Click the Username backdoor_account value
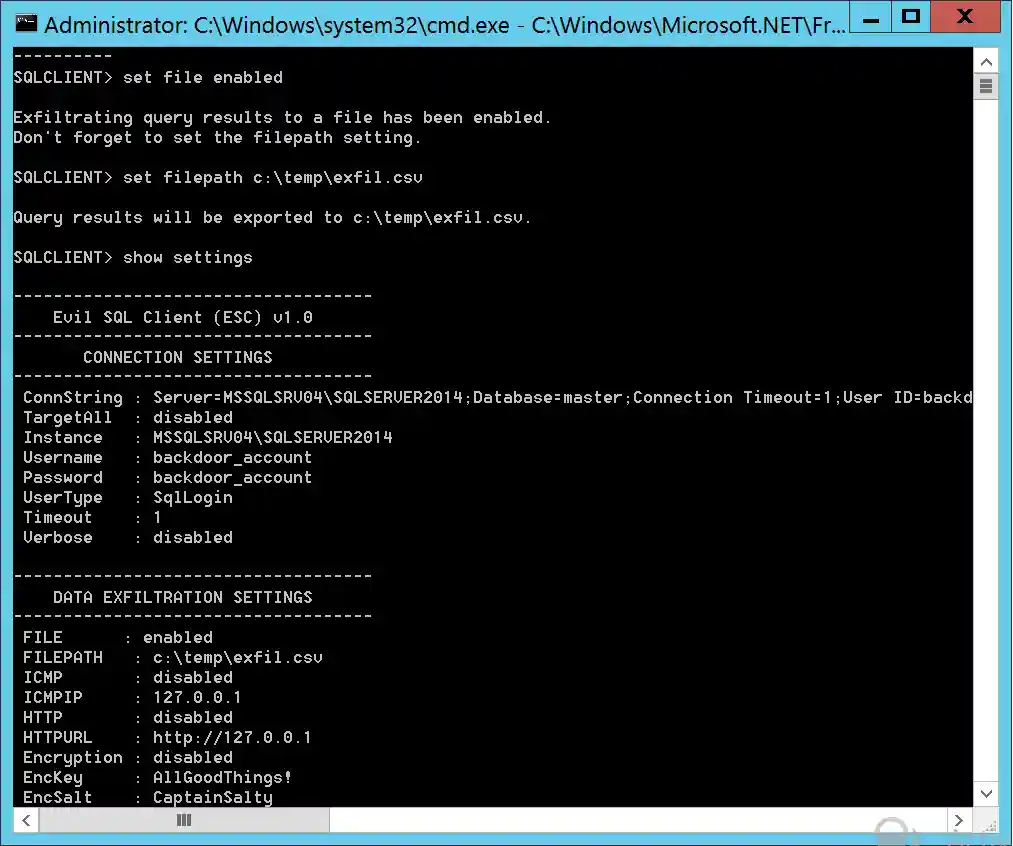Screen dimensions: 1013x846 (233, 458)
